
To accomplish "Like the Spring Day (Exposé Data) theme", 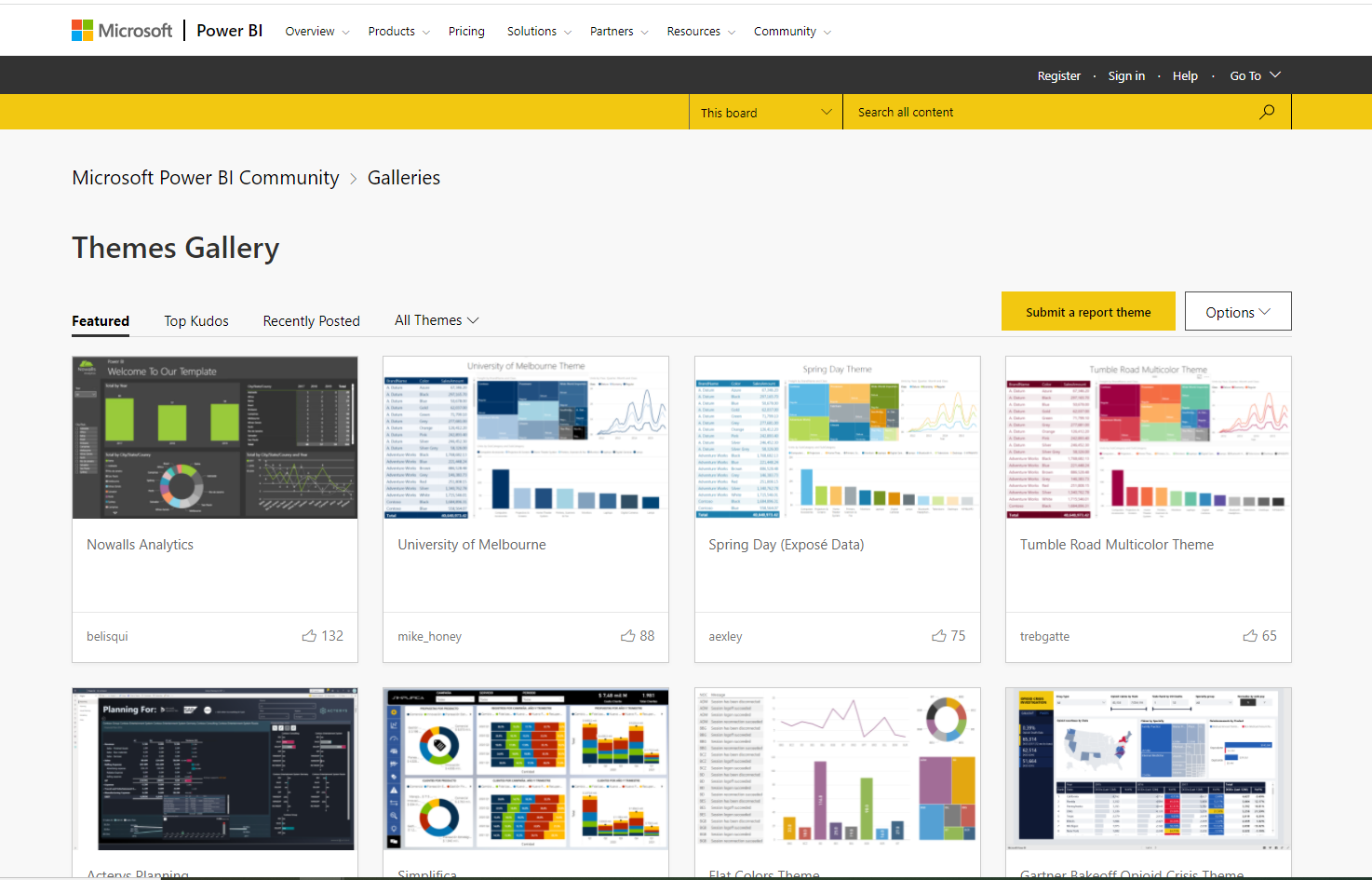I will 939,636.
